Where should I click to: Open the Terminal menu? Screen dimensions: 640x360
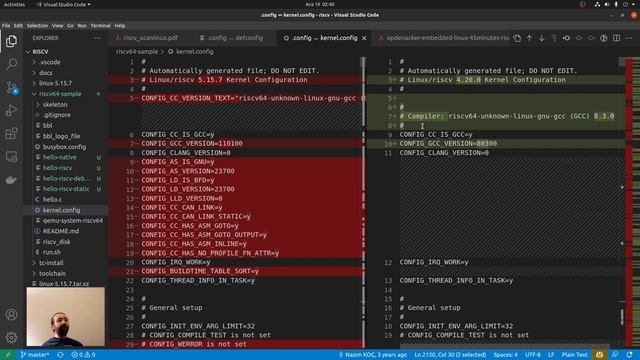coord(100,25)
